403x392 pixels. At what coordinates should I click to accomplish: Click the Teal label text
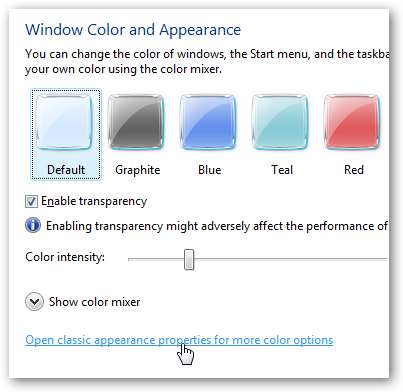coord(282,170)
